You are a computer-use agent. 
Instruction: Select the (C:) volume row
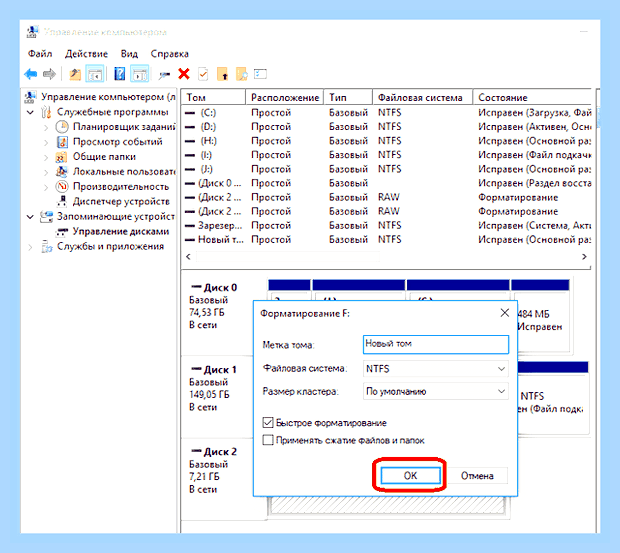click(387, 113)
